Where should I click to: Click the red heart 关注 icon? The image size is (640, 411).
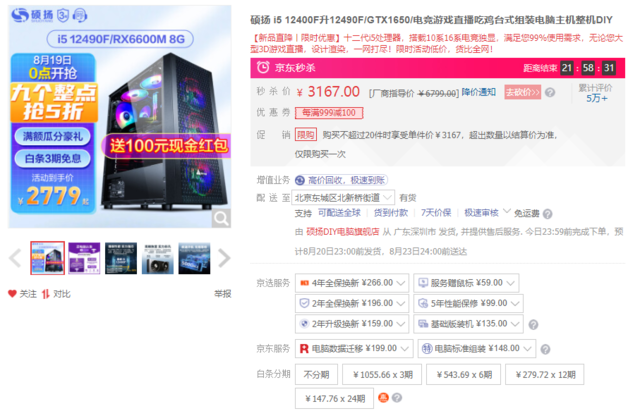pyautogui.click(x=12, y=293)
